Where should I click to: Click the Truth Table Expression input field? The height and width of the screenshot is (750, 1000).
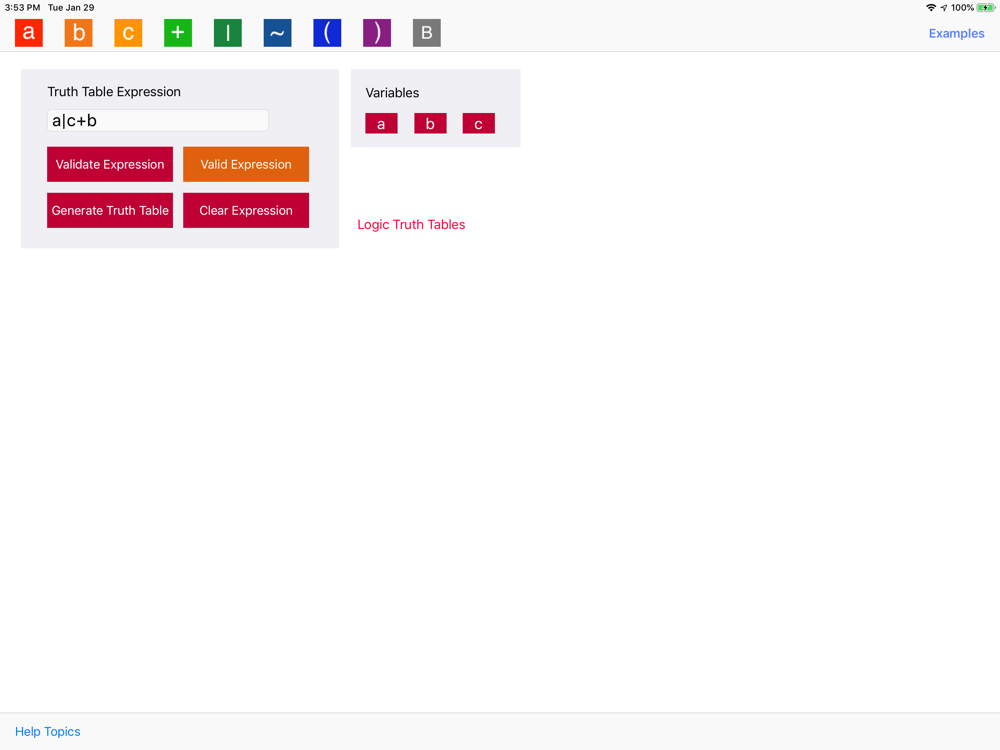(158, 121)
